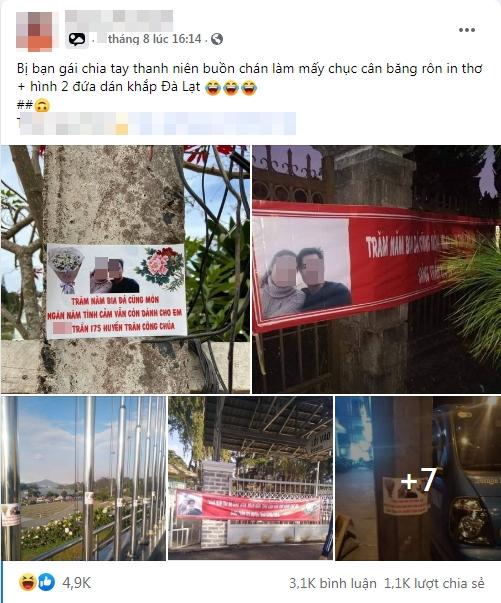Open the three-dots post options menu

pos(466,30)
